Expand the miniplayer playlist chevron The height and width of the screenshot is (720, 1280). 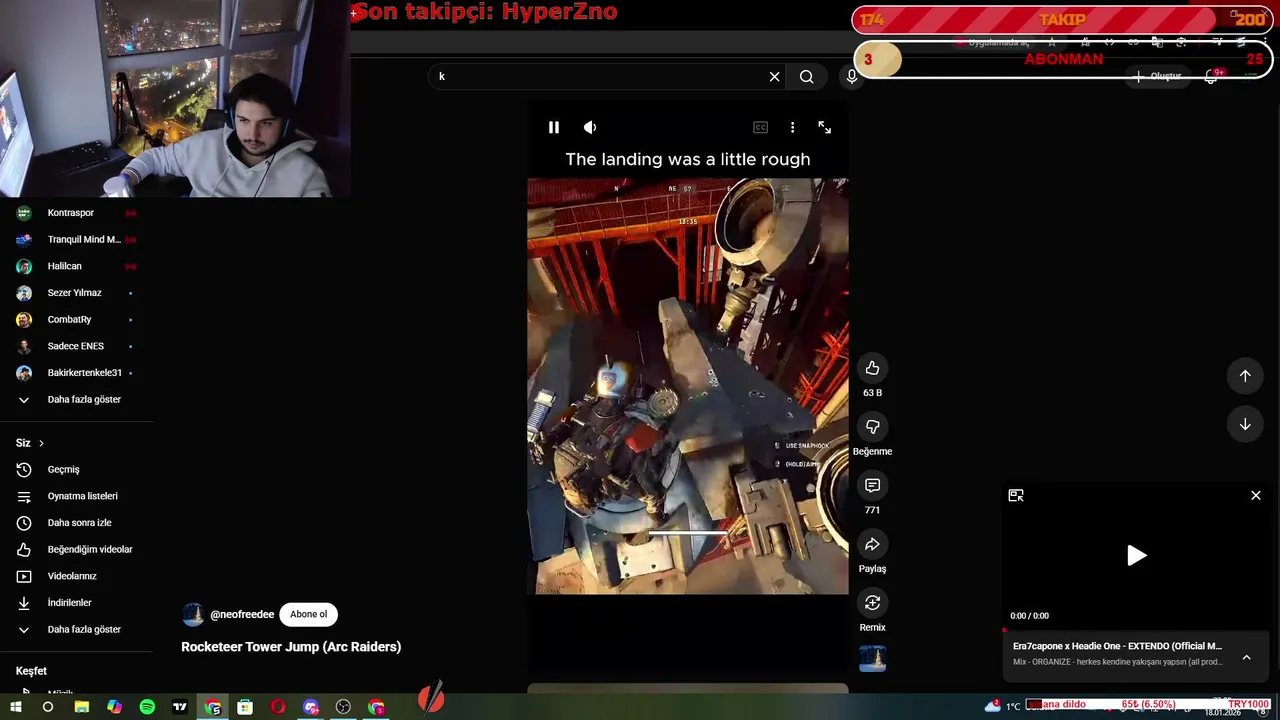(1246, 657)
